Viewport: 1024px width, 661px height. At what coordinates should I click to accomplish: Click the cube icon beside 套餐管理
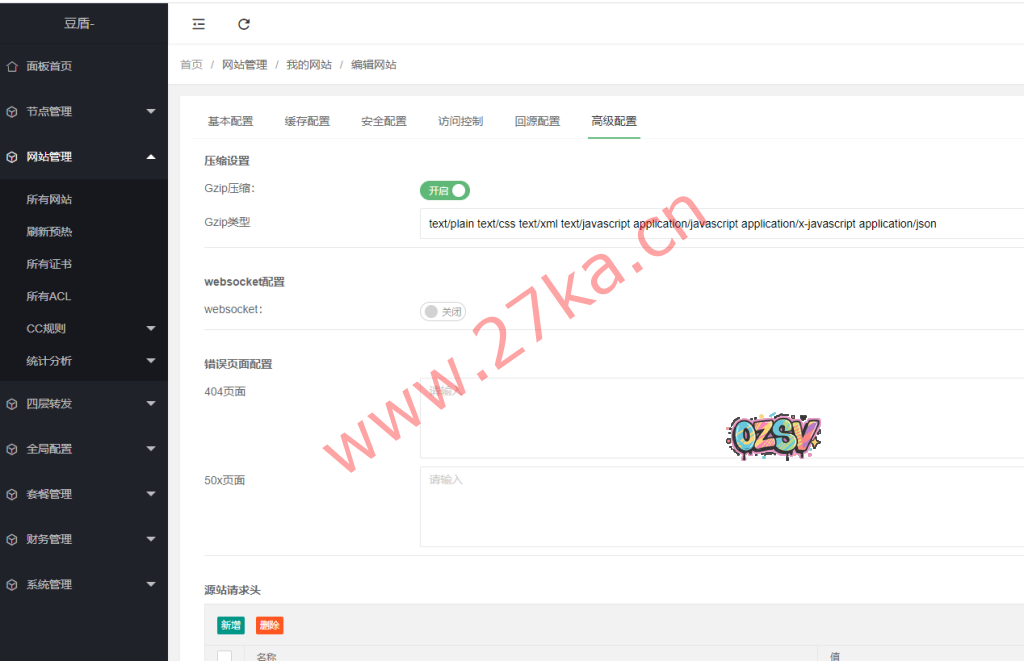pos(12,494)
